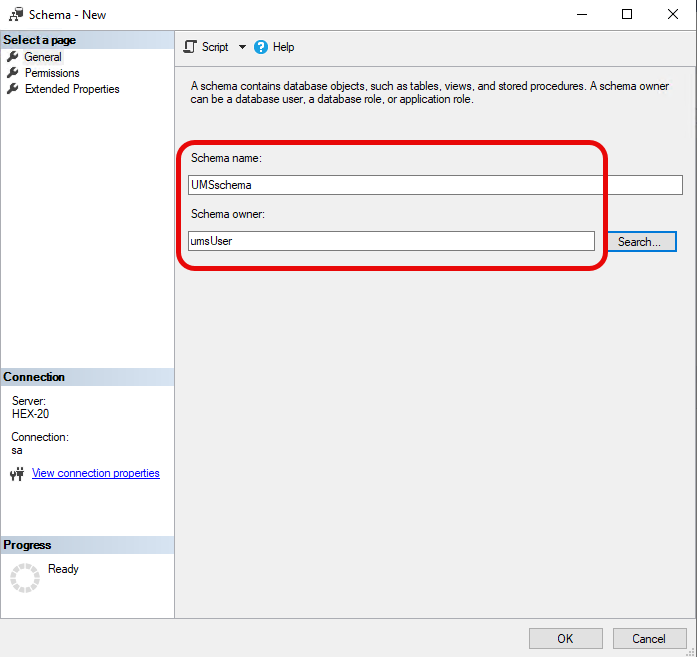Image resolution: width=697 pixels, height=657 pixels.
Task: Focus the Schema name text field
Action: pyautogui.click(x=435, y=185)
